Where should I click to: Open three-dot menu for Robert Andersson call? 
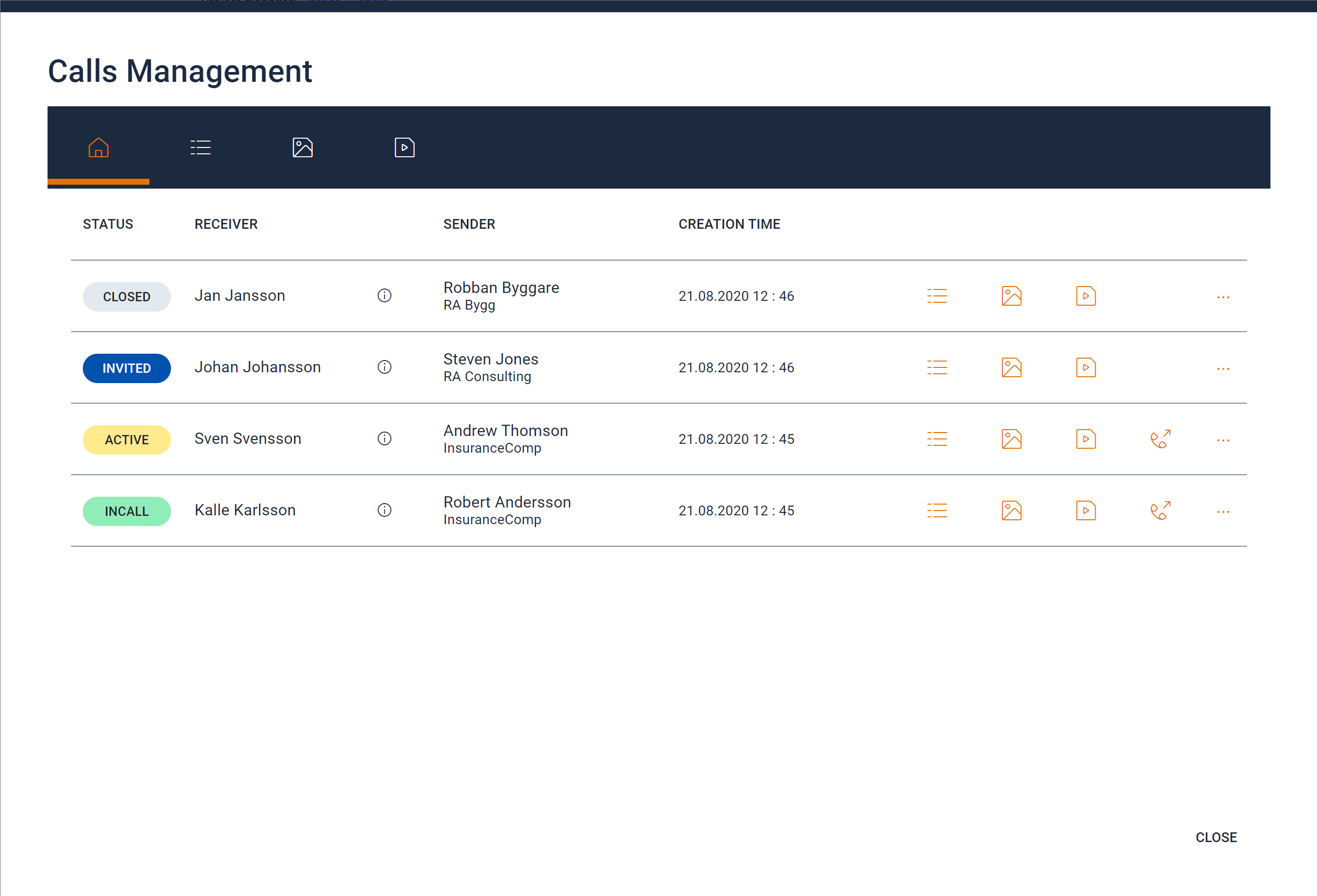(1223, 511)
